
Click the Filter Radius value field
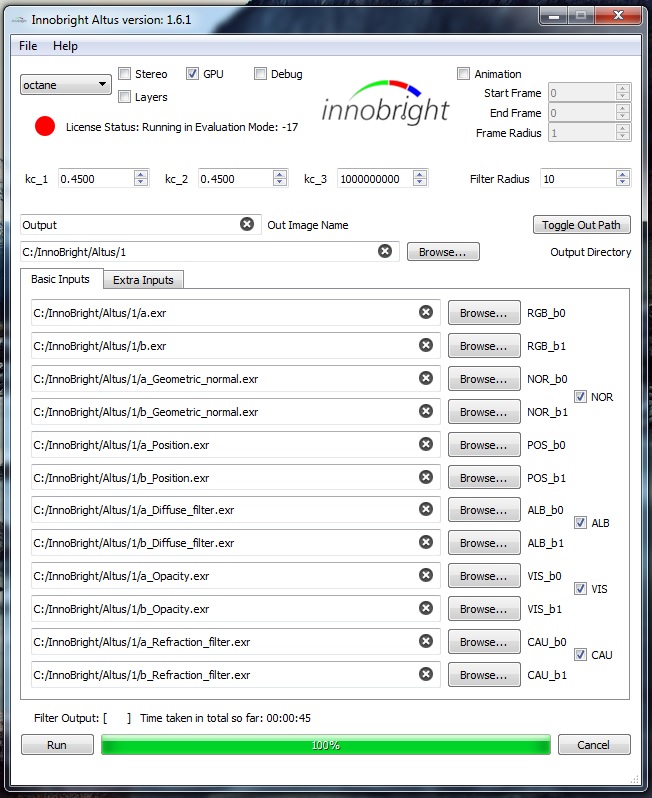point(578,179)
